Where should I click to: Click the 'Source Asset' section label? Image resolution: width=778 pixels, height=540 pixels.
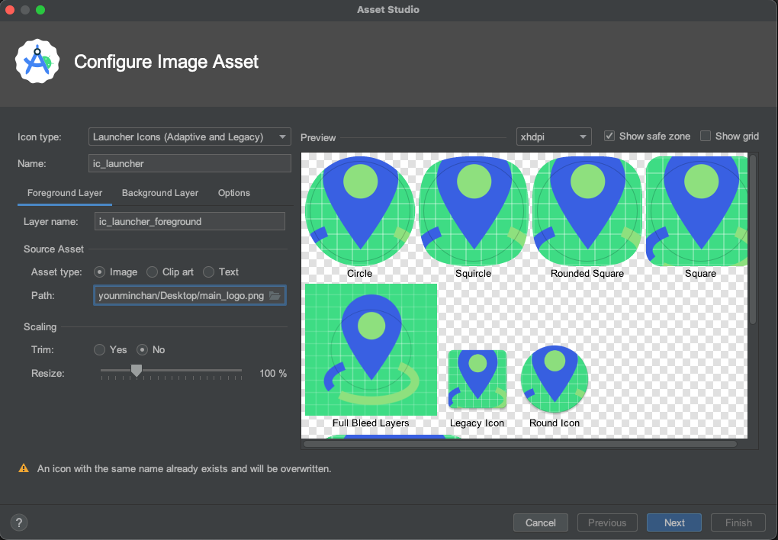pyautogui.click(x=54, y=249)
